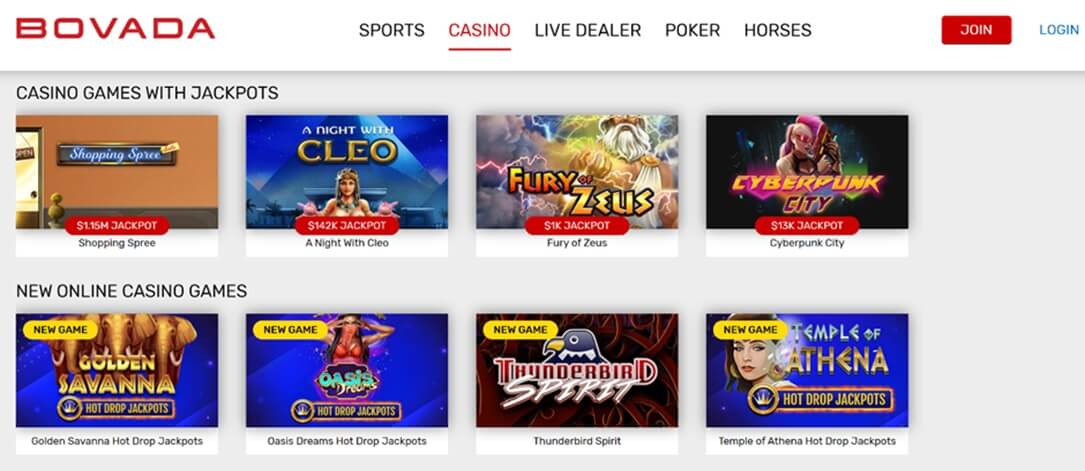Go to Live Dealer page
Screen dimensions: 1085x471
(x=587, y=30)
